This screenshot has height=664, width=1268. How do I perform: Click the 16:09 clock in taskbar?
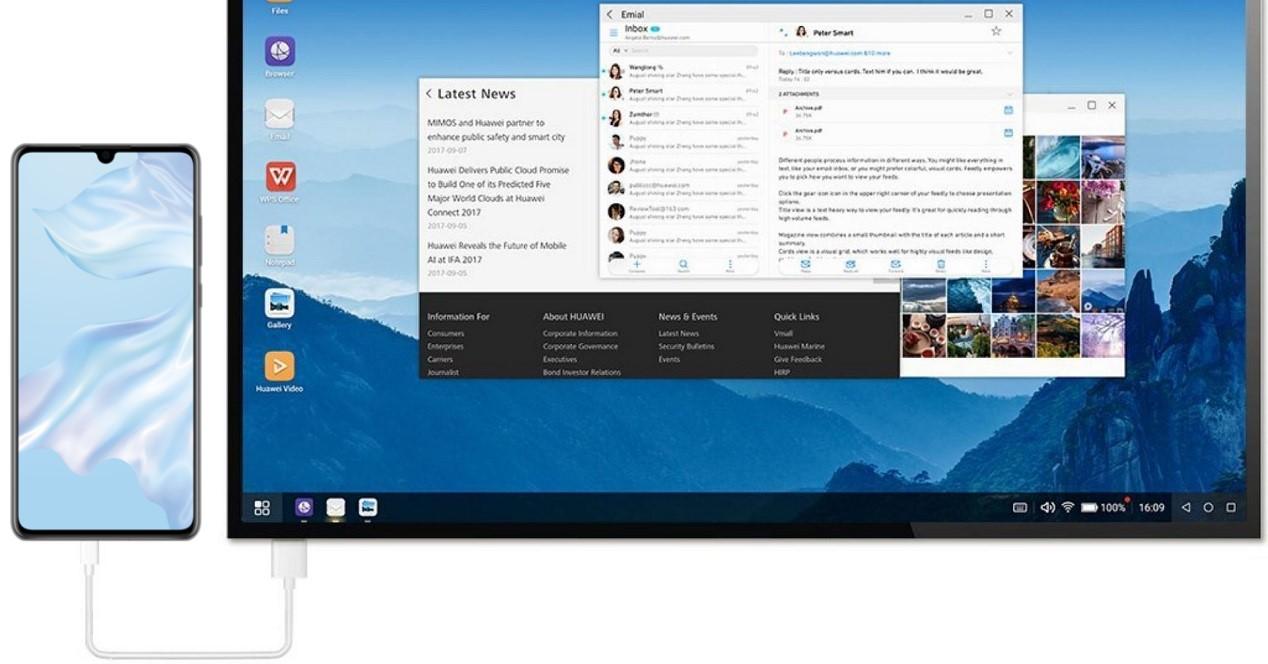[1151, 508]
